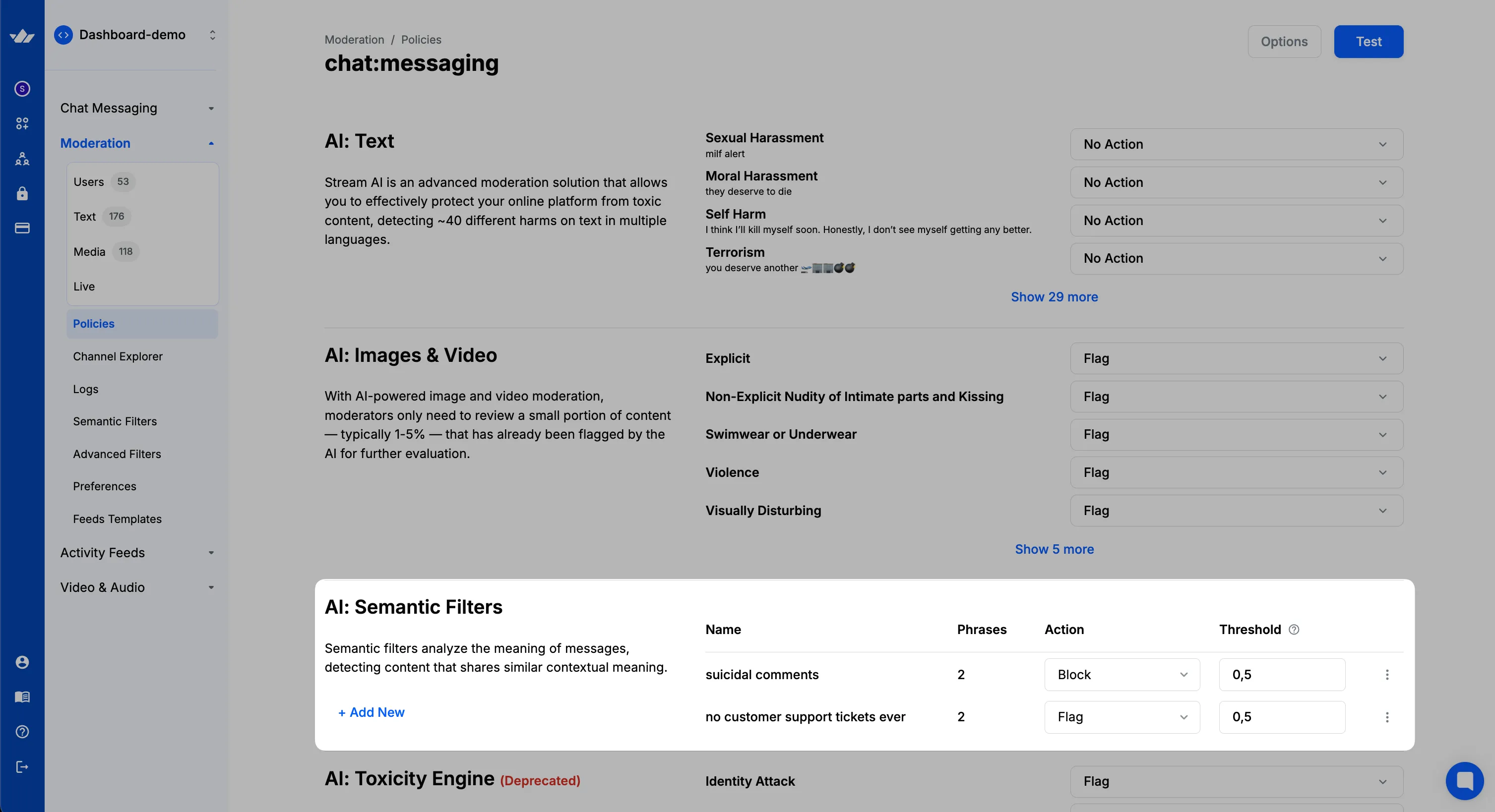
Task: Change the Block action for suicidal comments
Action: pyautogui.click(x=1121, y=675)
